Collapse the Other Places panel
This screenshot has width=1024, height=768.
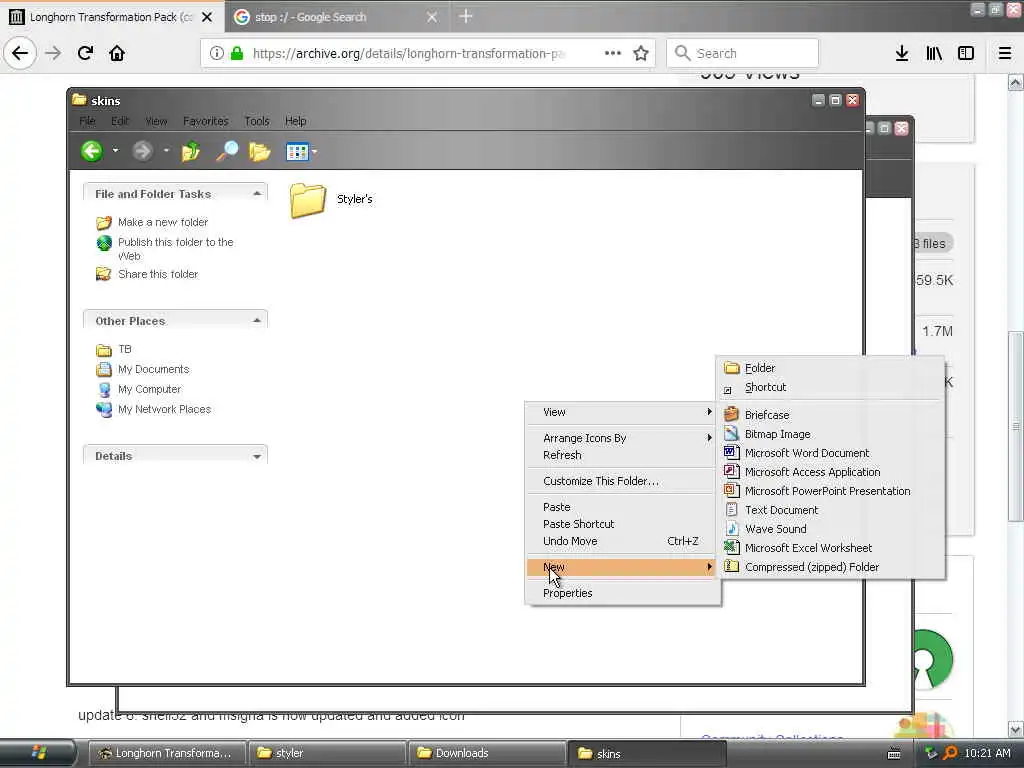pos(257,321)
